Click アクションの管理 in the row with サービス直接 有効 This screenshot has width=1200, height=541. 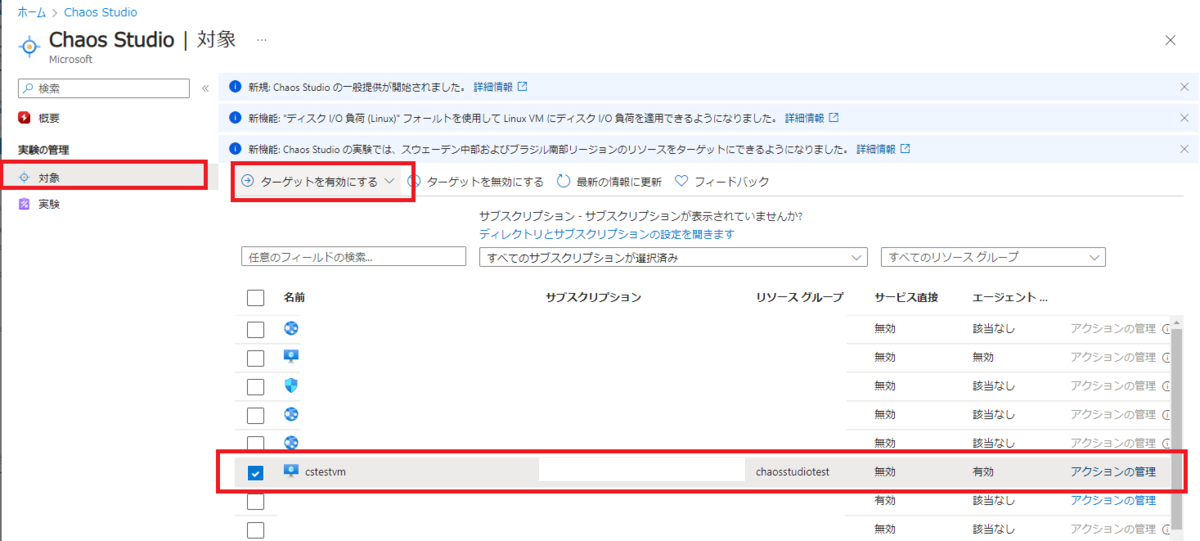(x=1113, y=500)
